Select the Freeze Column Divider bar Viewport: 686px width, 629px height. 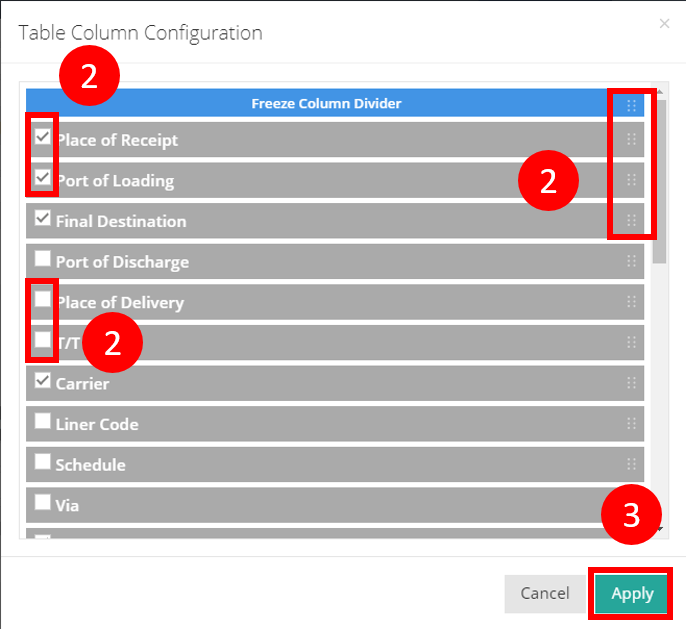pos(326,104)
